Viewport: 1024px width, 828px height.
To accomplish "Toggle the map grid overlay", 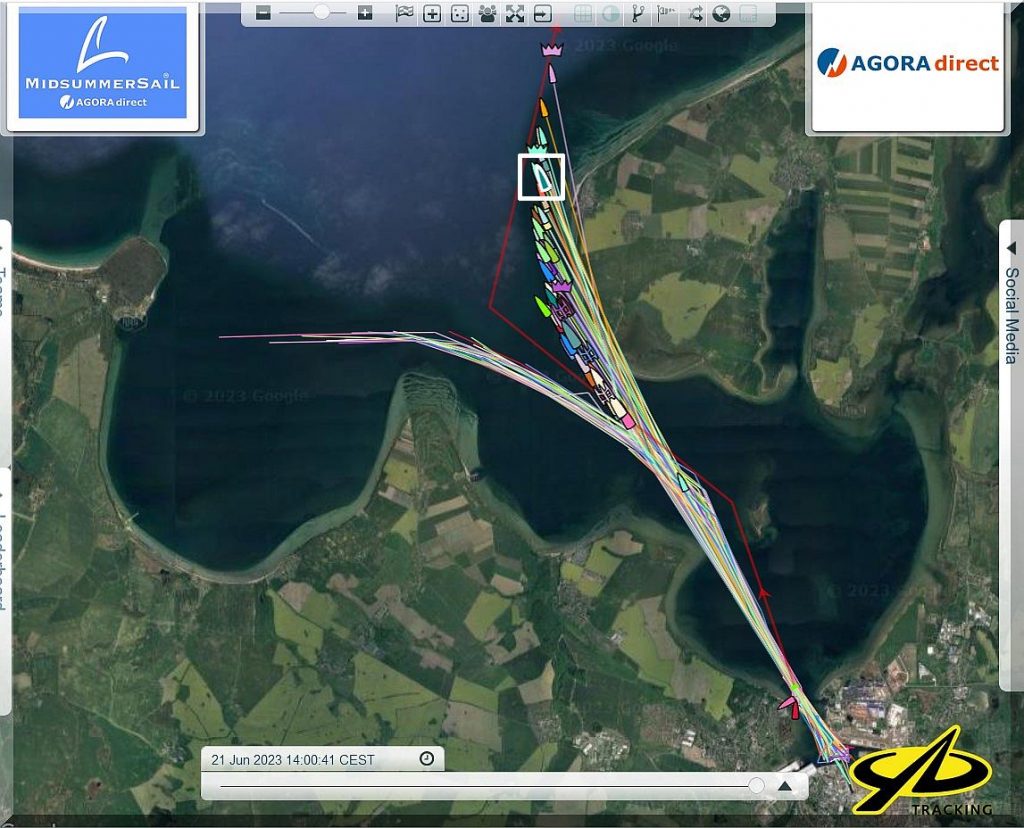I will click(x=582, y=13).
